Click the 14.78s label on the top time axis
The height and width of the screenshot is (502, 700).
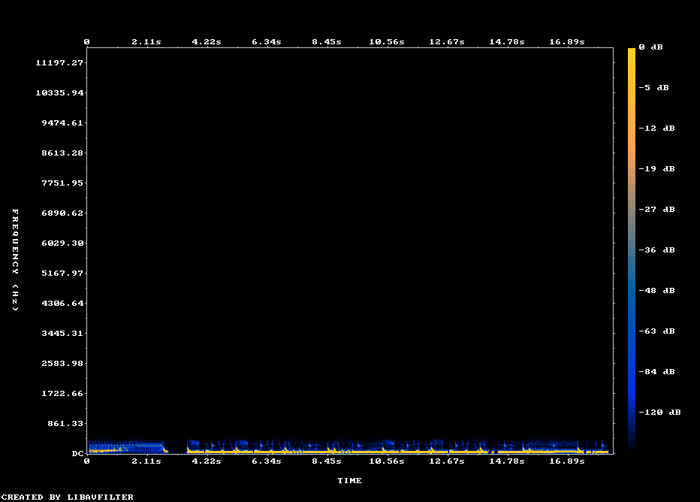(x=507, y=42)
